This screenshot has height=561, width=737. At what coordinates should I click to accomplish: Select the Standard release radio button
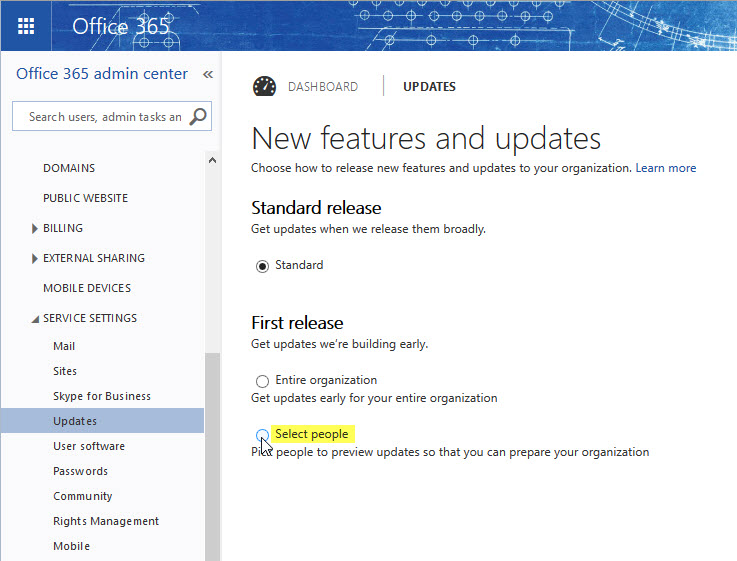click(262, 266)
